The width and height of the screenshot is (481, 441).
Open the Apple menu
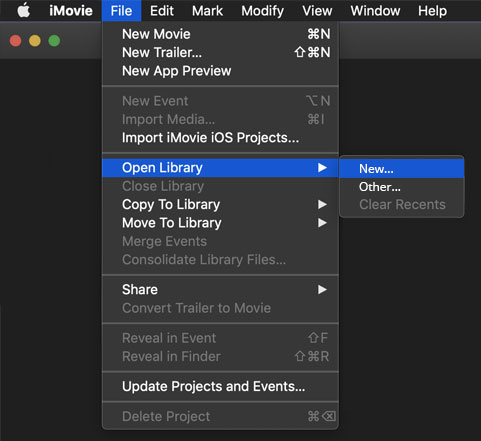point(23,10)
